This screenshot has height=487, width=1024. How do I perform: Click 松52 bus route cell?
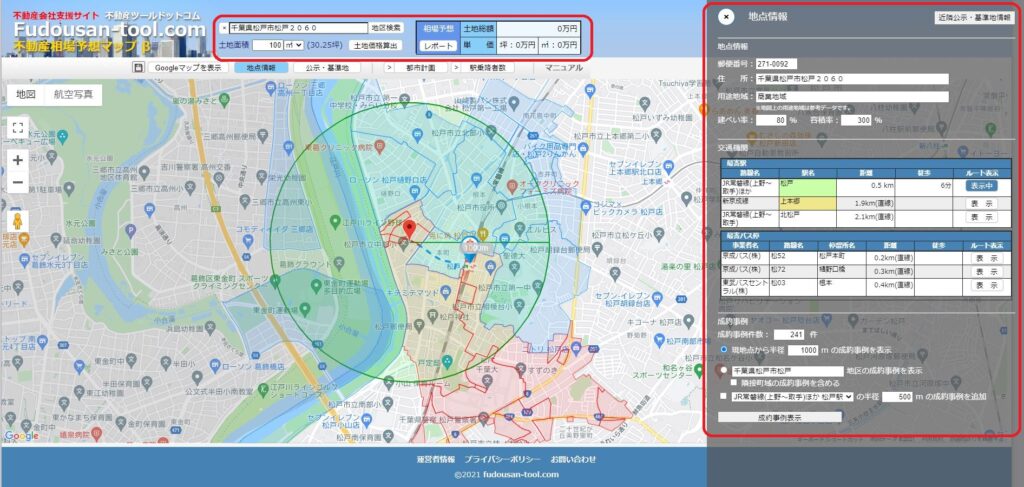pyautogui.click(x=793, y=258)
